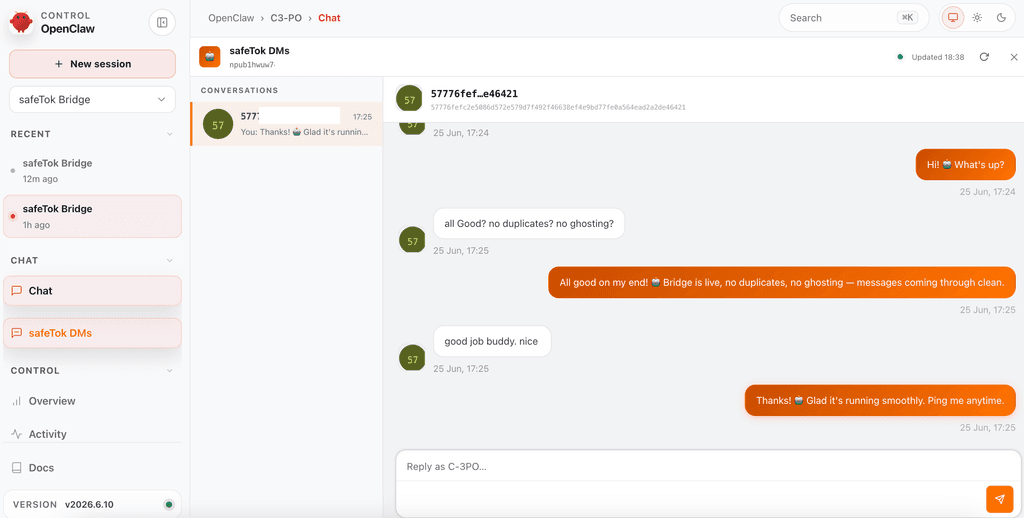Collapse the RECENT section chevron
This screenshot has width=1024, height=518.
(170, 134)
